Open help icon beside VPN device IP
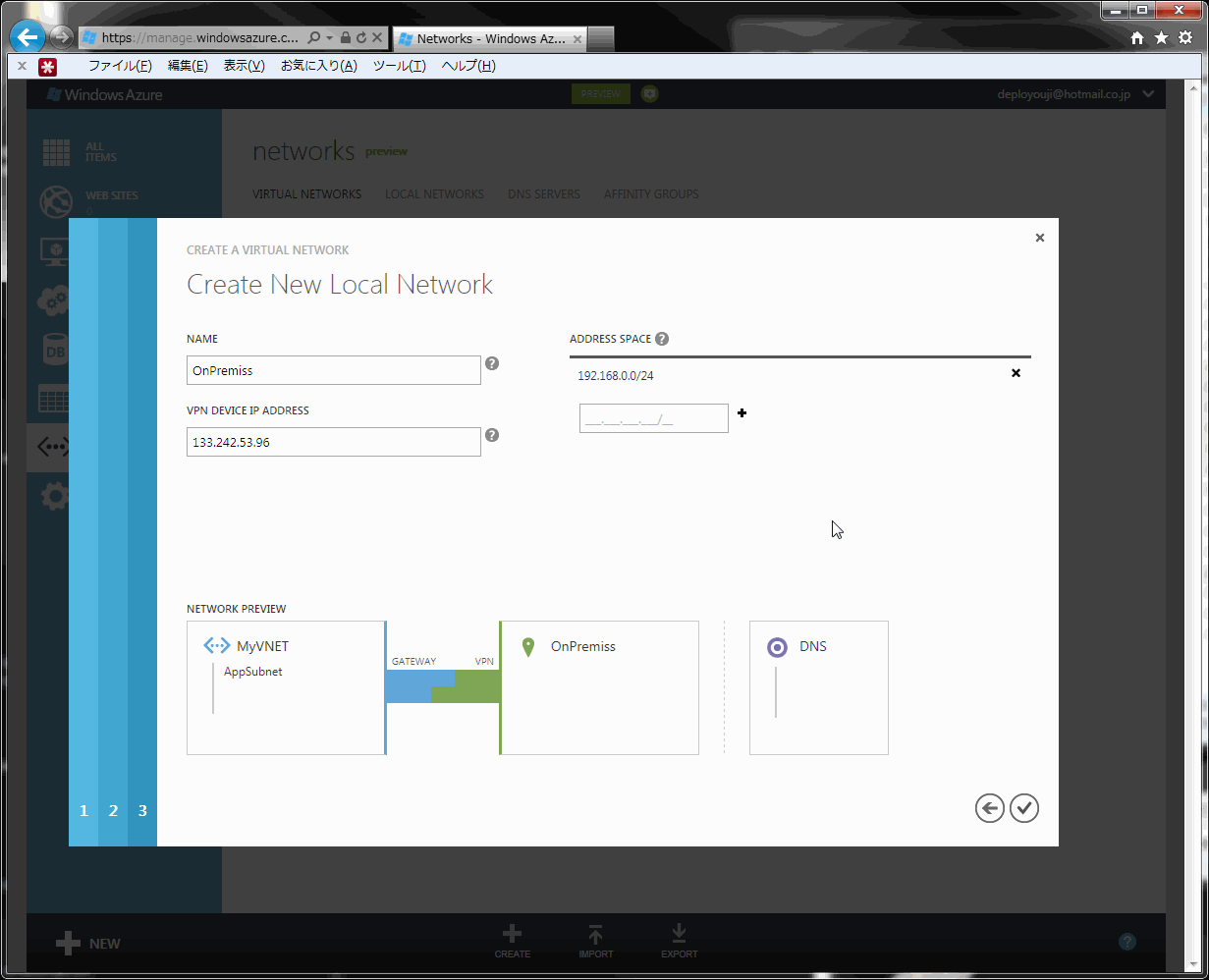This screenshot has height=980, width=1209. point(492,435)
